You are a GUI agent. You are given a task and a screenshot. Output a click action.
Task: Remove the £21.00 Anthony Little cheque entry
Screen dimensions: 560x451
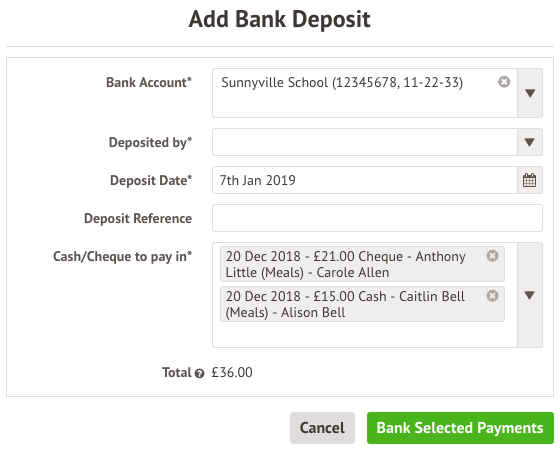pyautogui.click(x=492, y=256)
